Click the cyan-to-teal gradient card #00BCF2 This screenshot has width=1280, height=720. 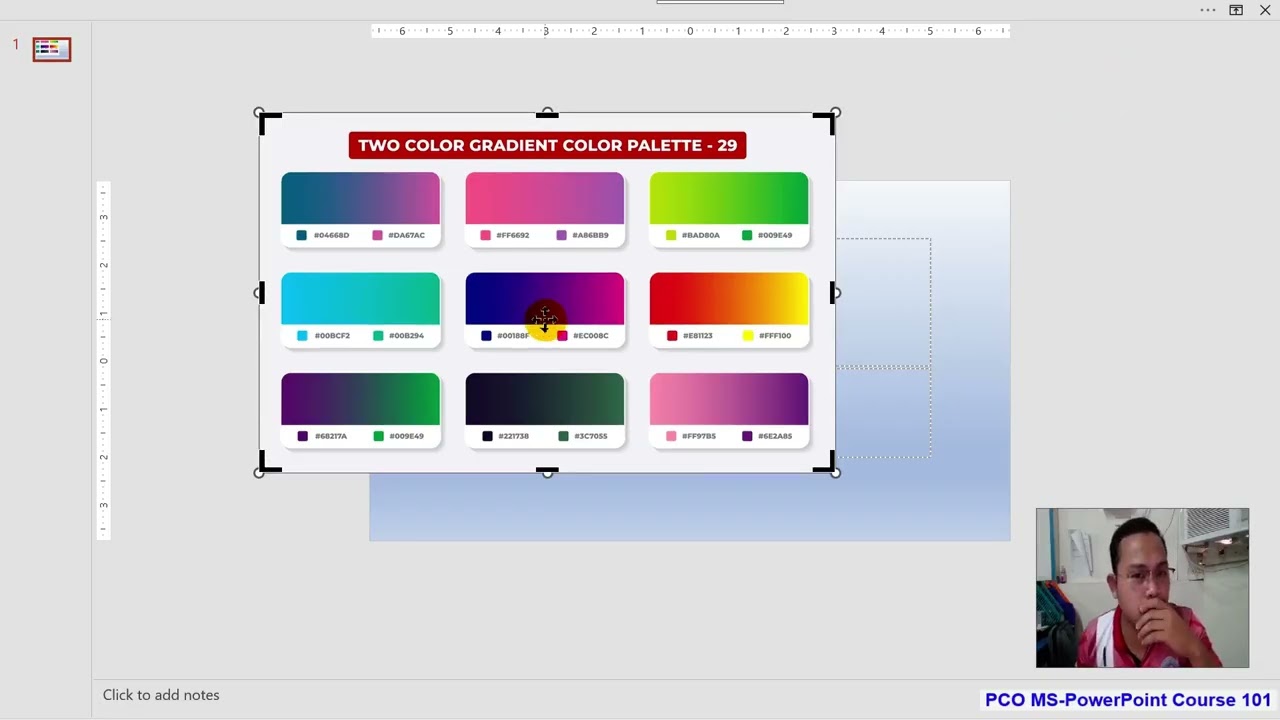coord(360,310)
